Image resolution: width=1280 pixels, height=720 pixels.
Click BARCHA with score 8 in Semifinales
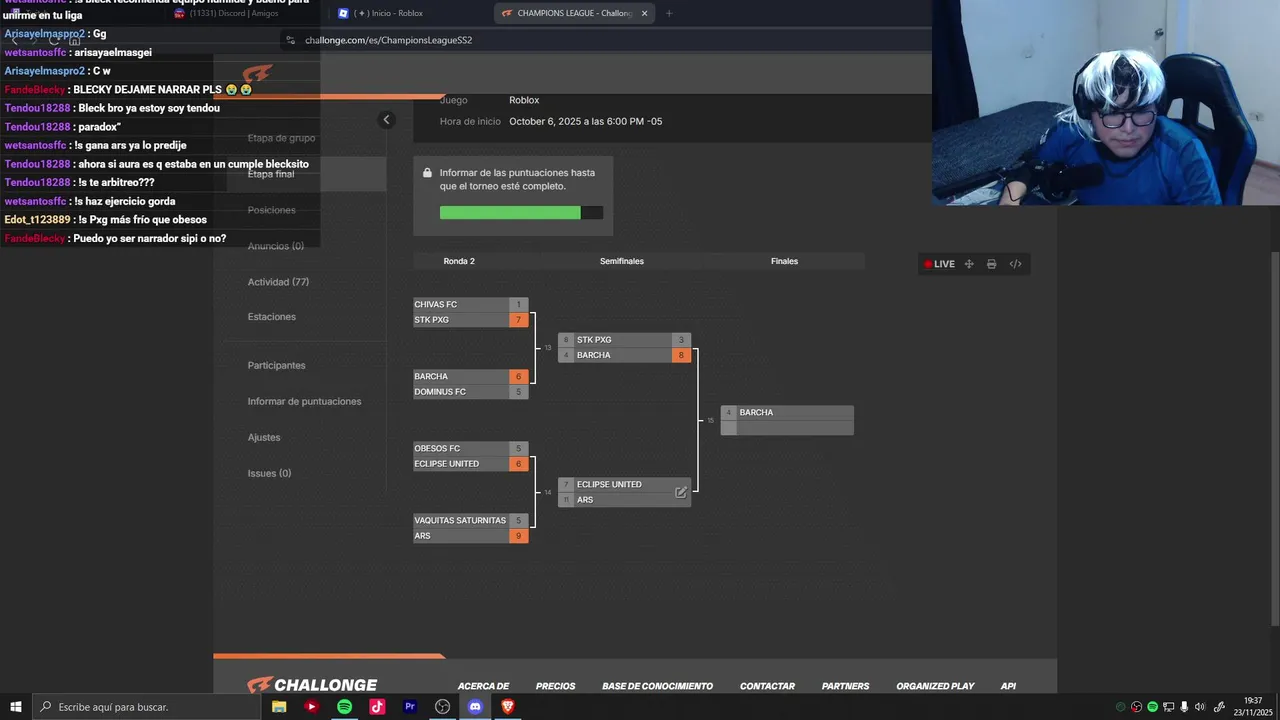(624, 355)
